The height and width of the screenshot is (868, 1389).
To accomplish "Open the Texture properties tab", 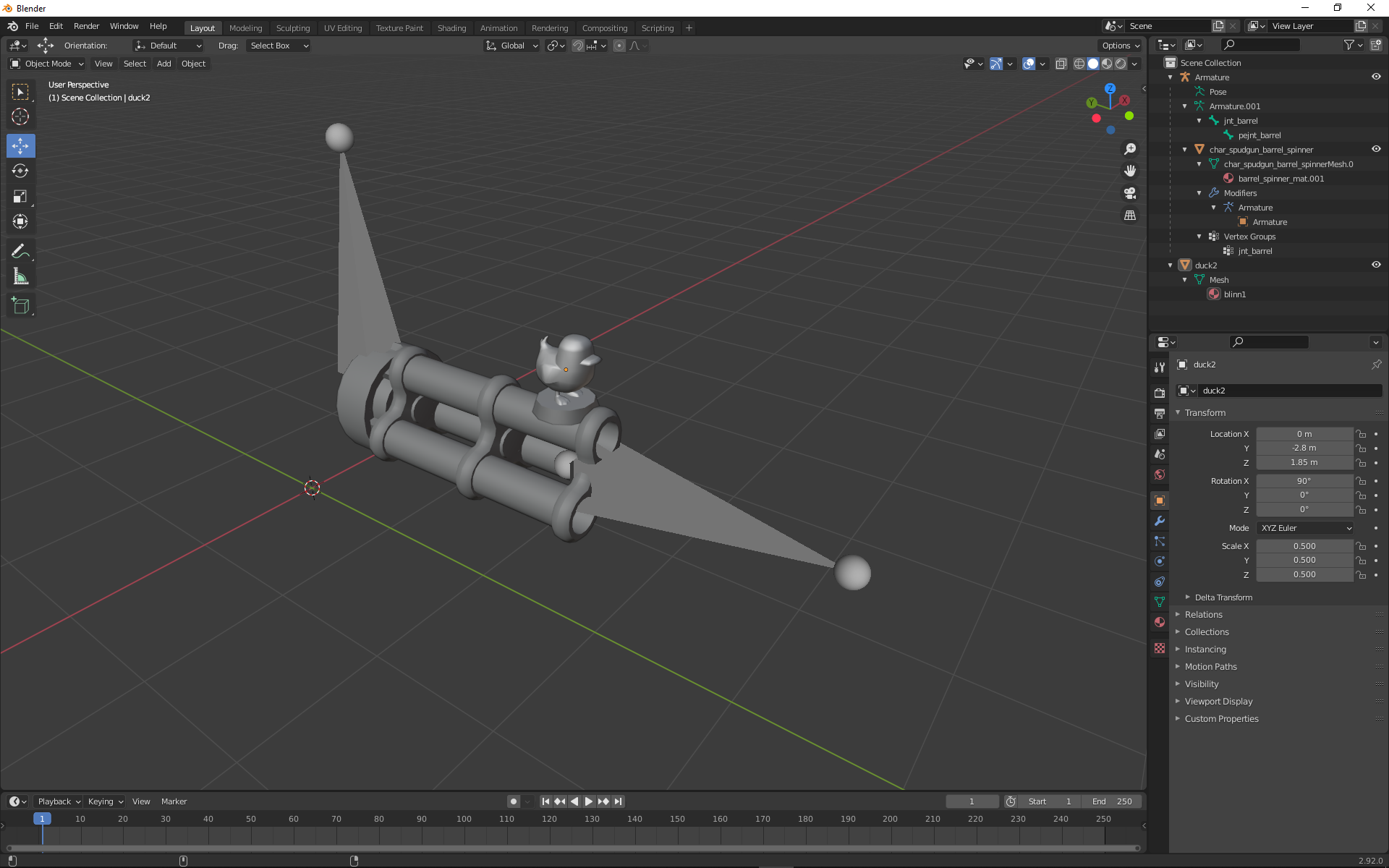I will point(1160,648).
